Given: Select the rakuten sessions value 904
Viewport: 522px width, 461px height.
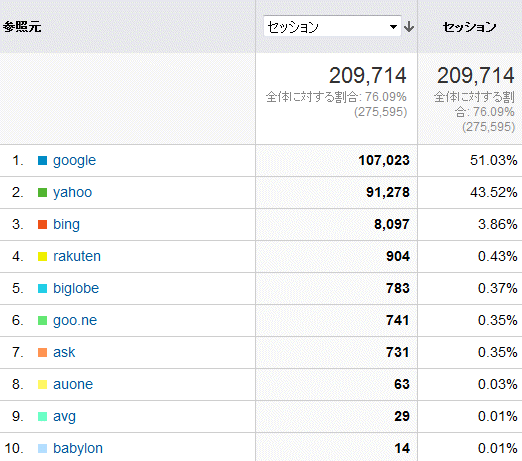Looking at the screenshot, I should [398, 257].
